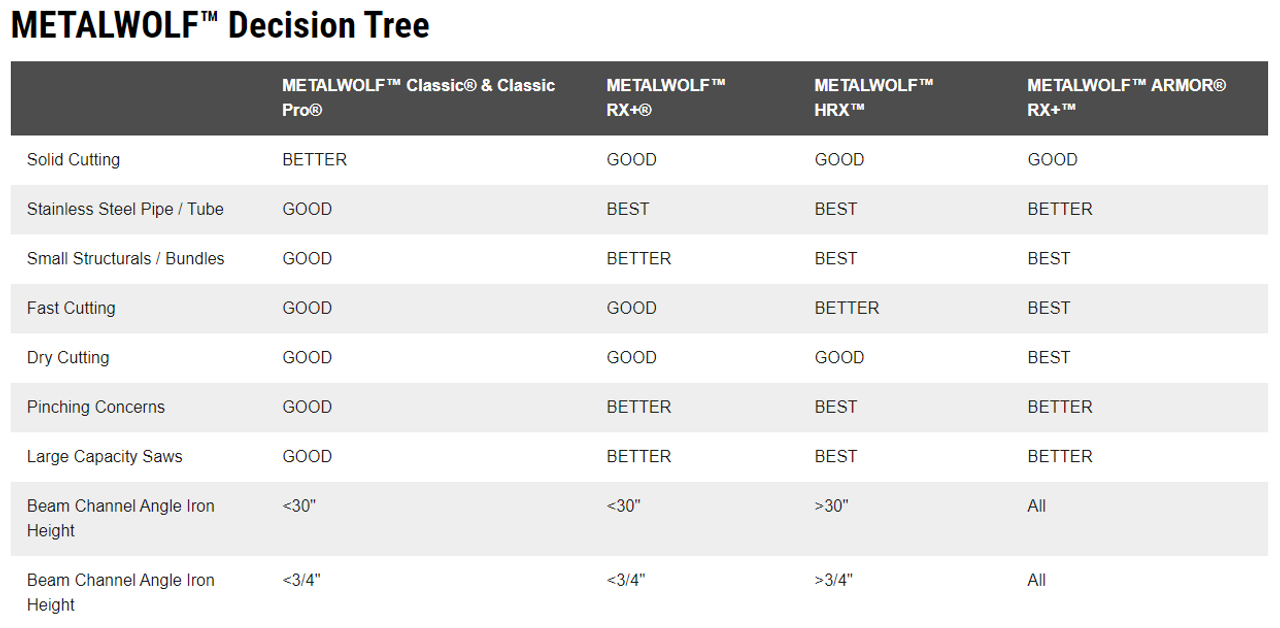Viewport: 1280px width, 628px height.
Task: Select the Solid Cutting row label
Action: [73, 160]
